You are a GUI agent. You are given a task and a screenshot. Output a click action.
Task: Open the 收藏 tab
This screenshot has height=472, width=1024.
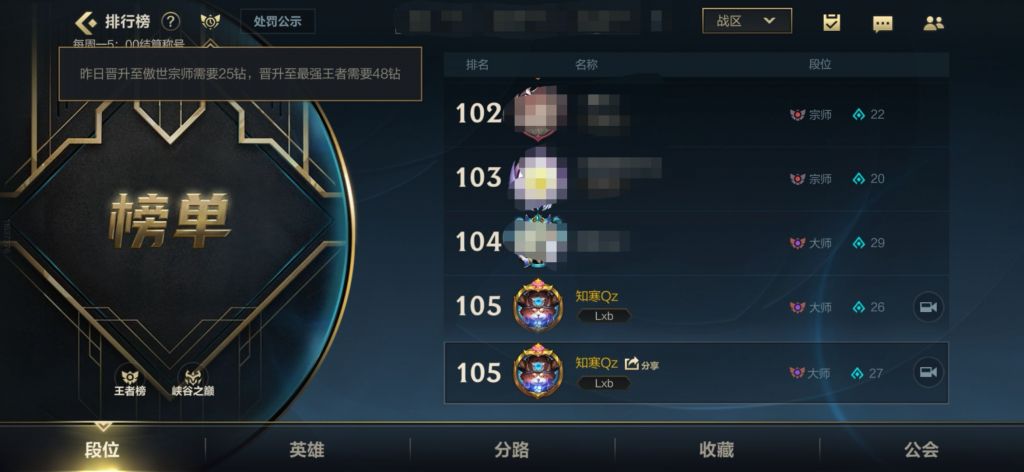(716, 449)
